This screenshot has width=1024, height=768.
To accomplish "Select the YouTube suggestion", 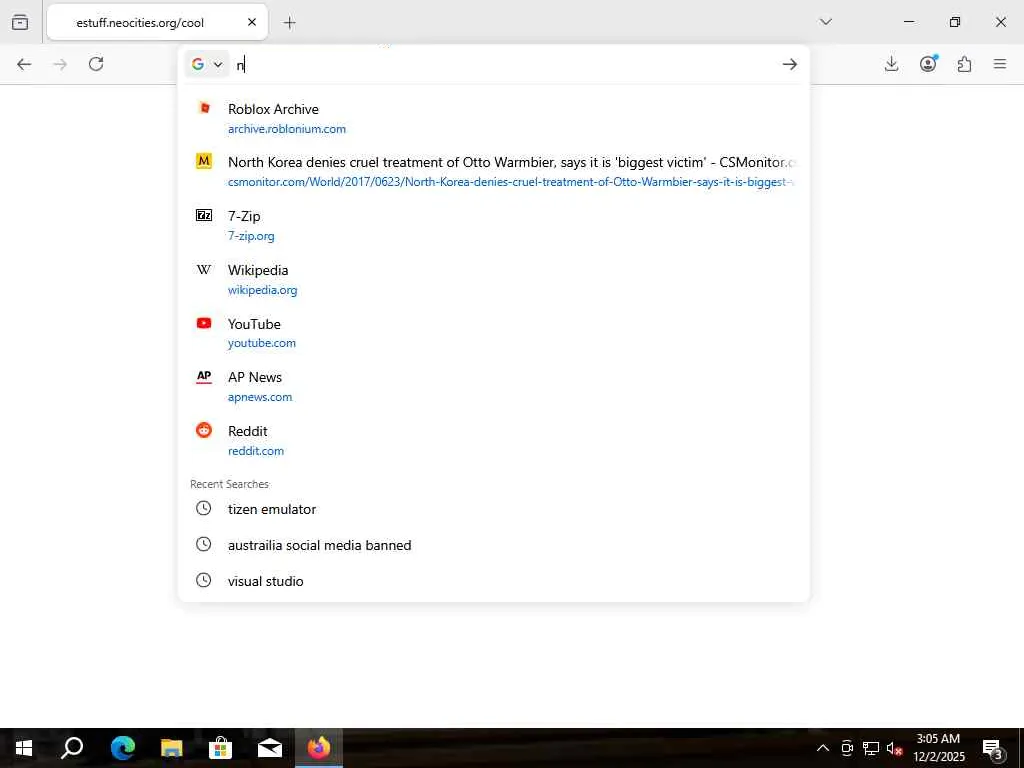I will coord(494,333).
